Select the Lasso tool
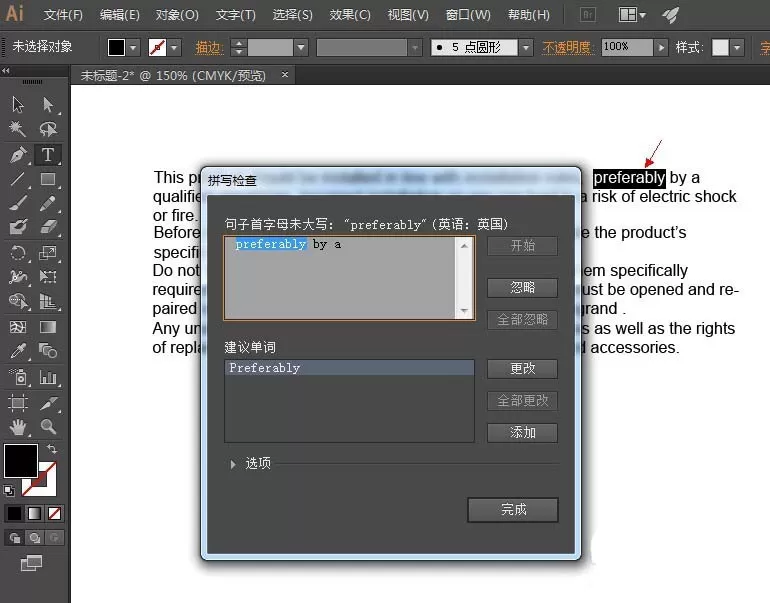 pyautogui.click(x=48, y=129)
